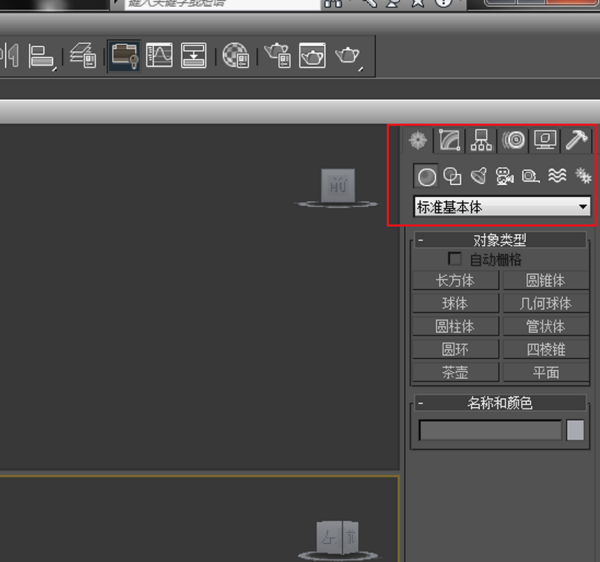
Task: Click the 圆环 button
Action: 455,350
